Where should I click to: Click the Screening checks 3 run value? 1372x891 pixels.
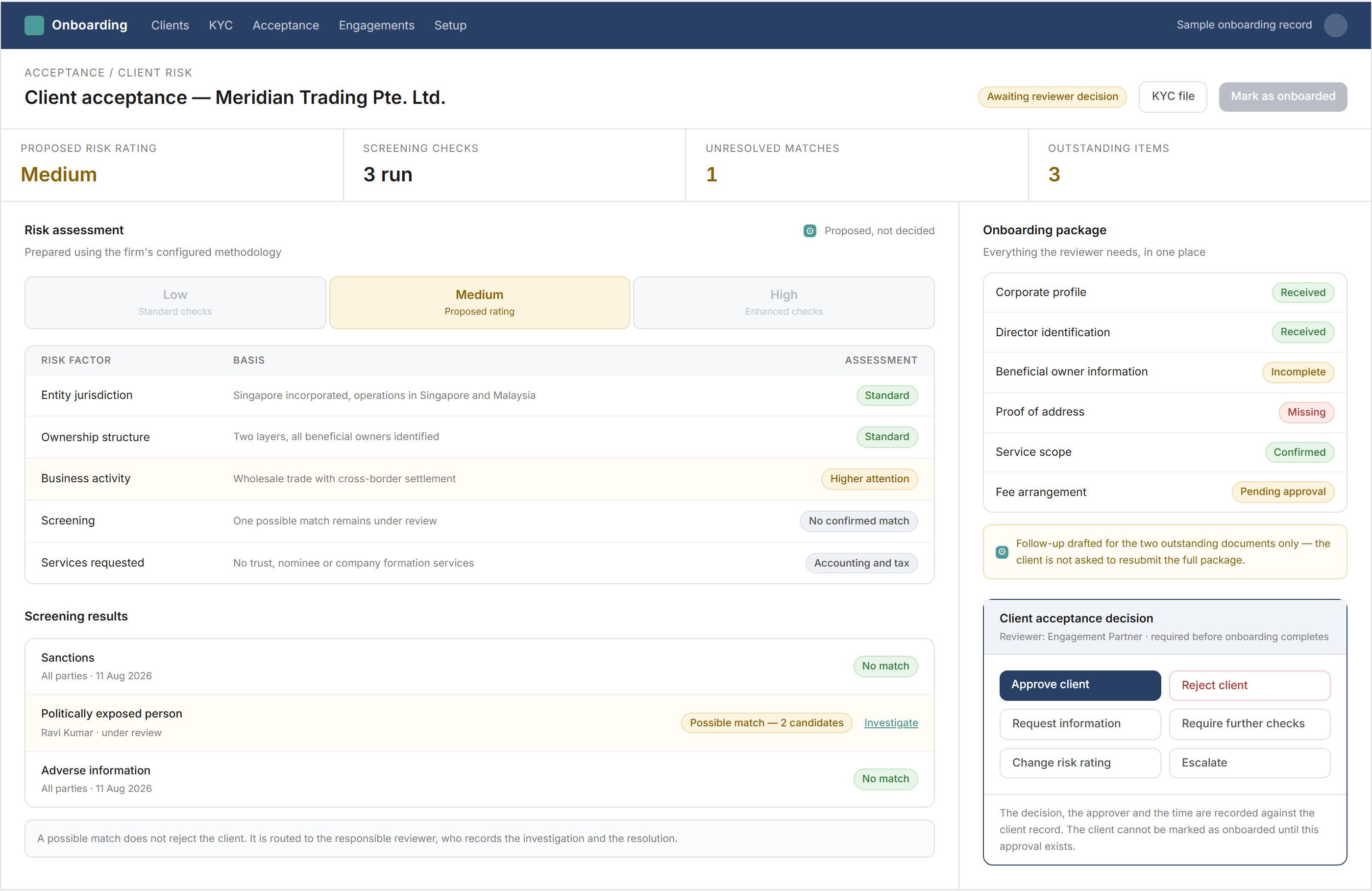tap(388, 175)
